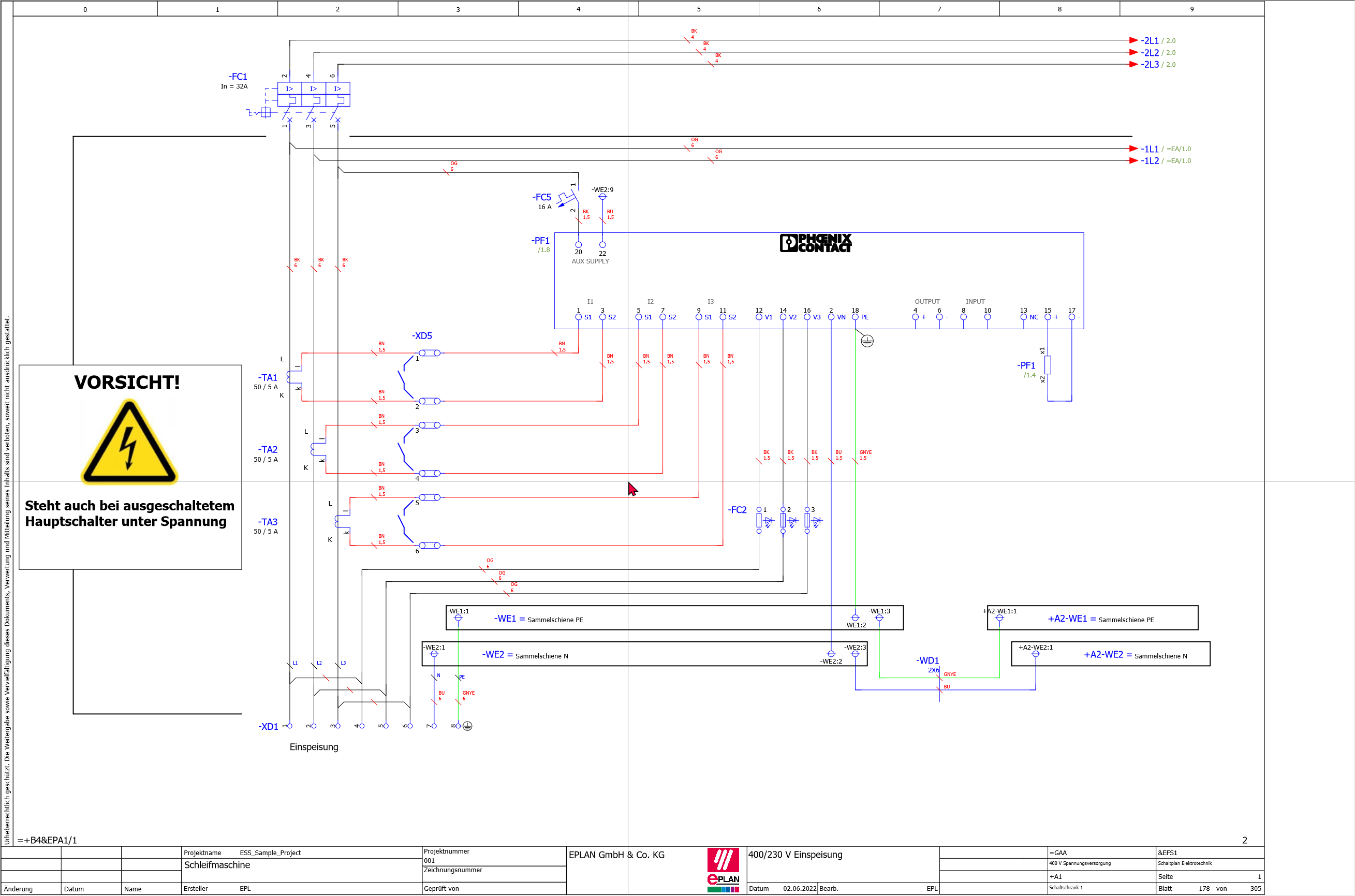Click the 400/230 V Einspeisung title field
This screenshot has height=896, width=1355.
click(795, 855)
